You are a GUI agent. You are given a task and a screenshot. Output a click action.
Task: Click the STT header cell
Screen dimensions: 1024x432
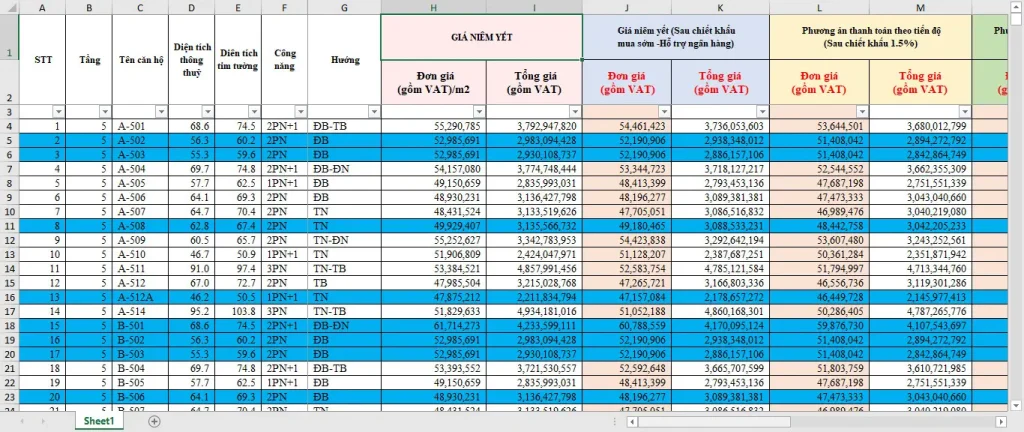coord(42,59)
